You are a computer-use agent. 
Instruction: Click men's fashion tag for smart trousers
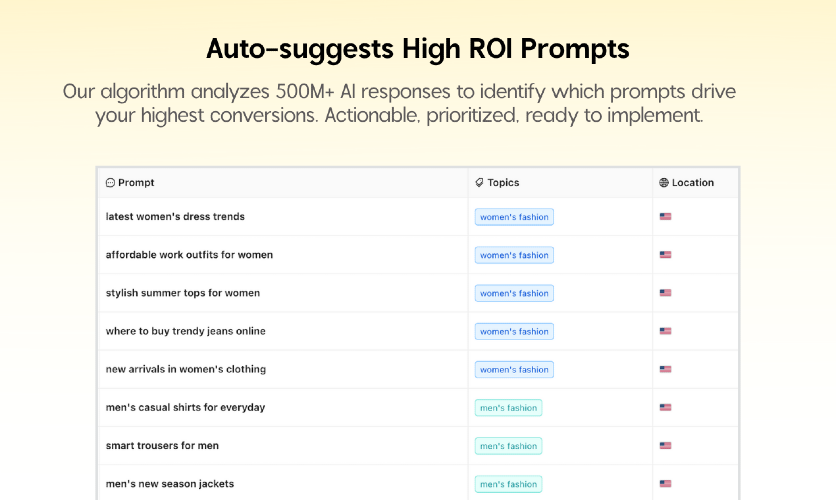click(509, 446)
